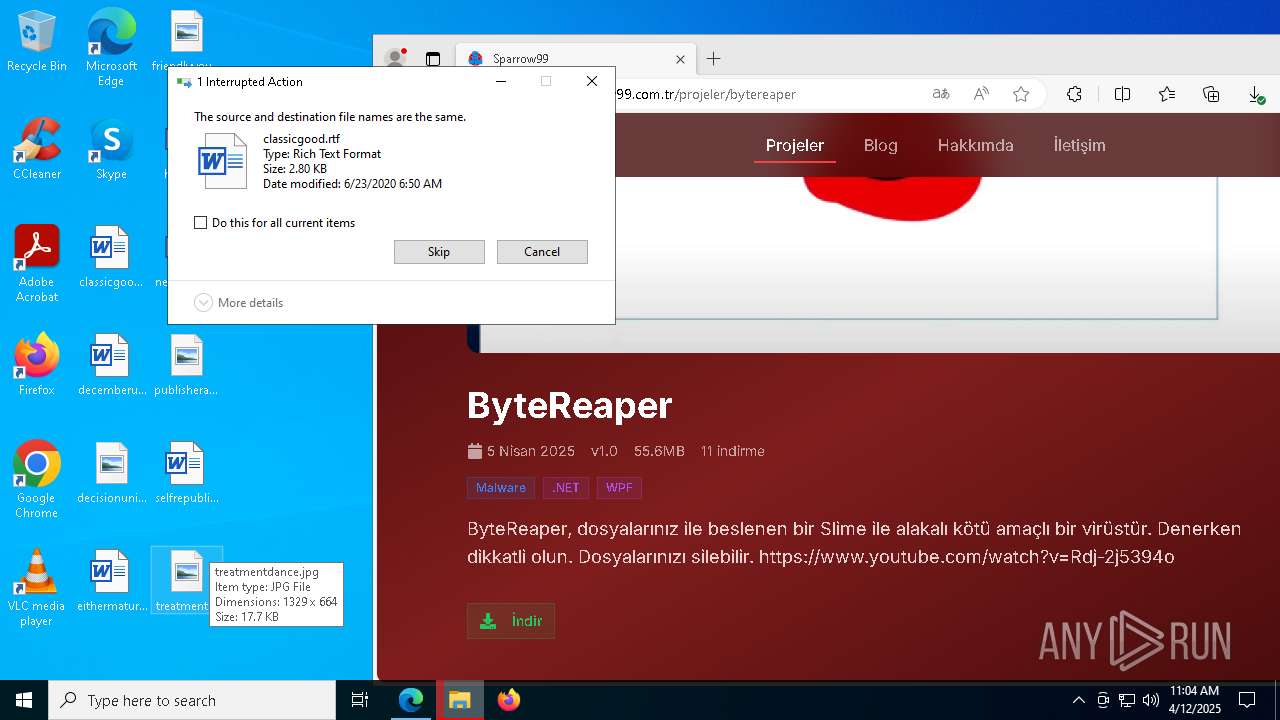Open the İletişim navigation item
The image size is (1280, 720).
(1079, 145)
